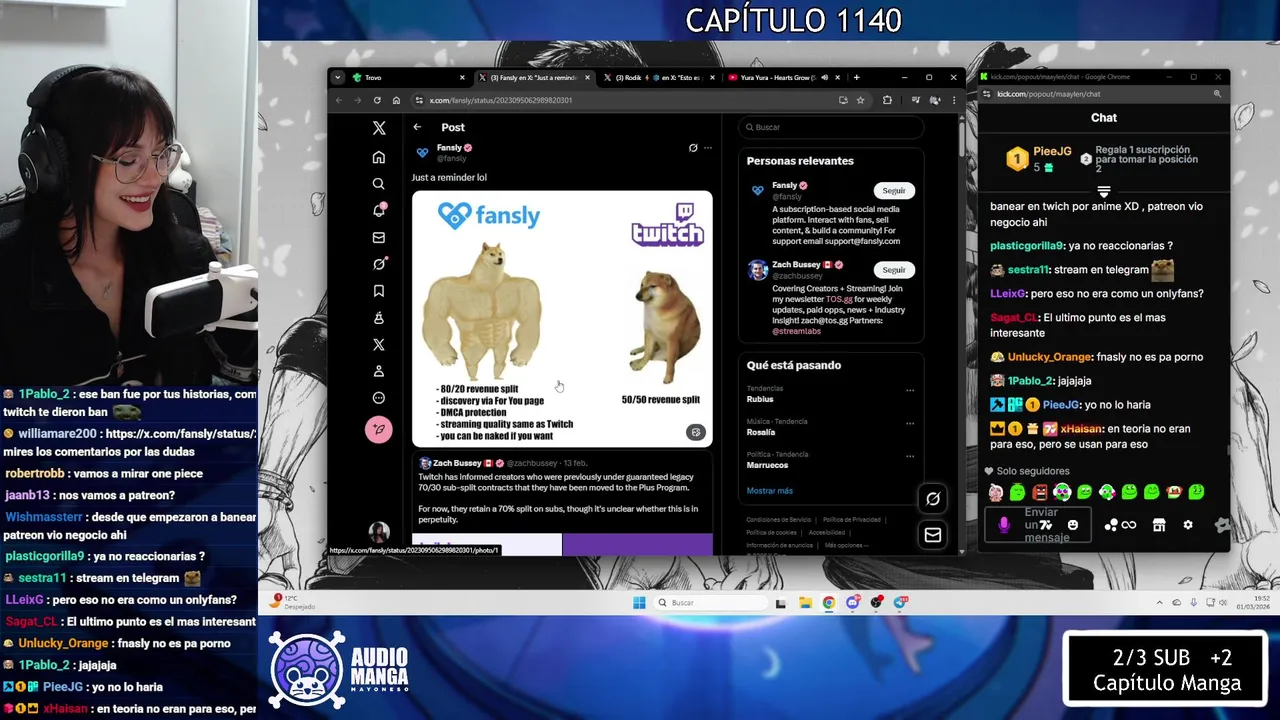Open the fansly vs twitch meme image
The image size is (1280, 720).
coord(562,319)
